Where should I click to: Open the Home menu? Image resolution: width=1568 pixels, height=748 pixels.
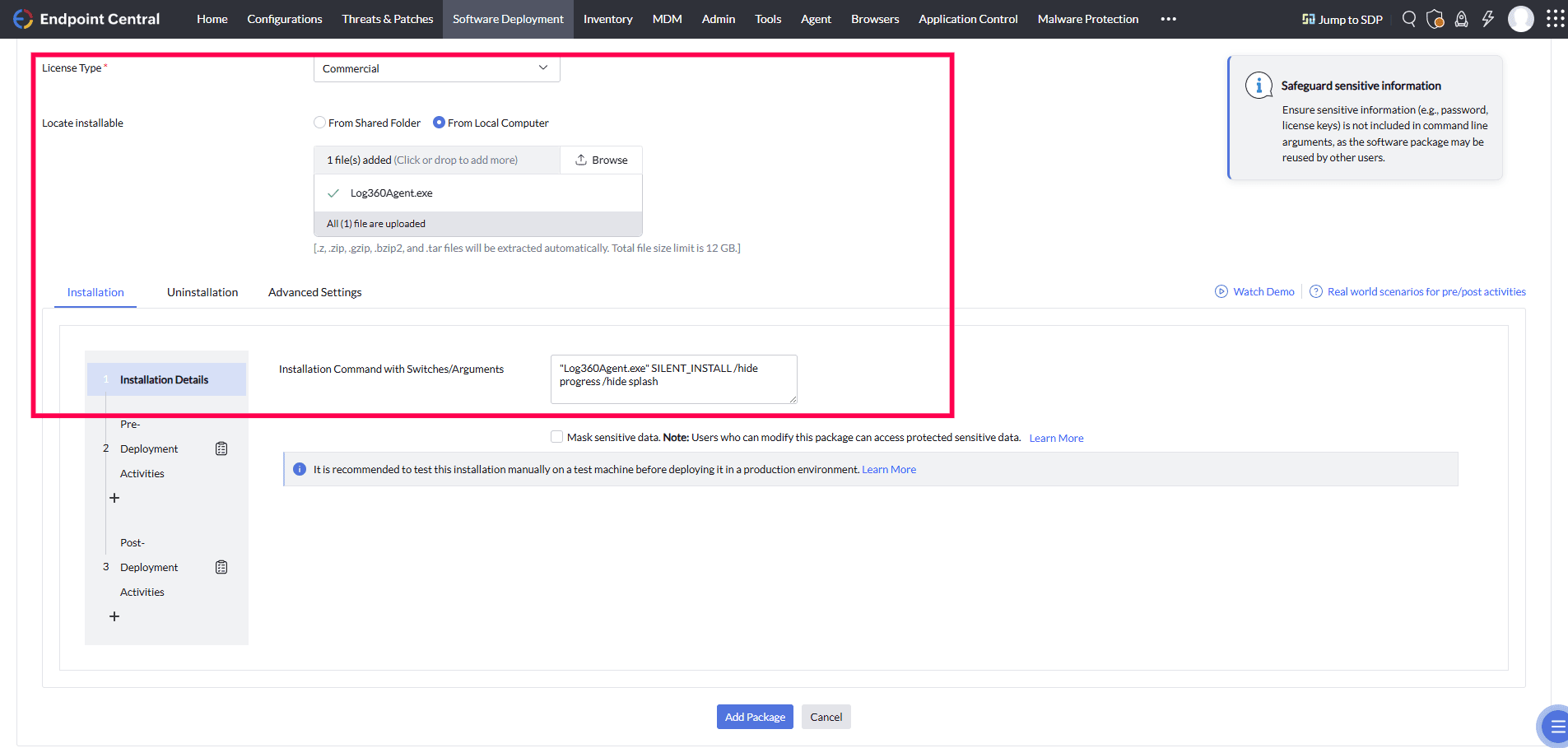point(212,19)
